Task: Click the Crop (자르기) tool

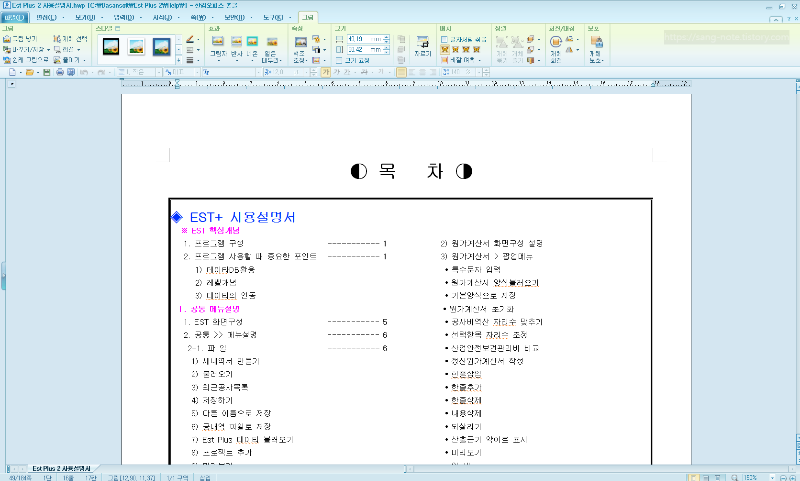Action: tap(422, 46)
